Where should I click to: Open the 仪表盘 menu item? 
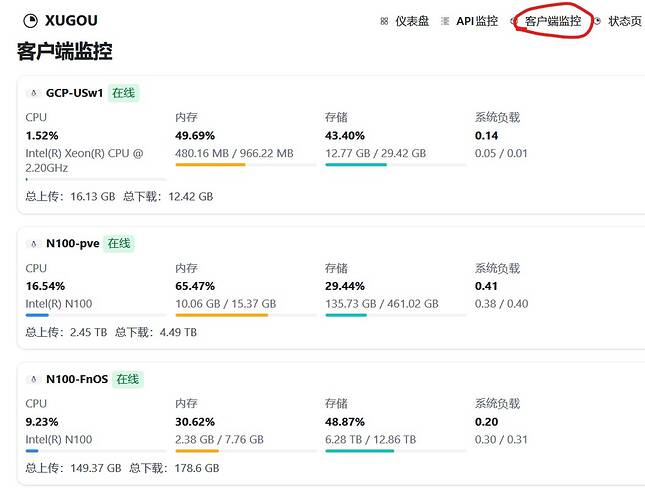coord(412,21)
